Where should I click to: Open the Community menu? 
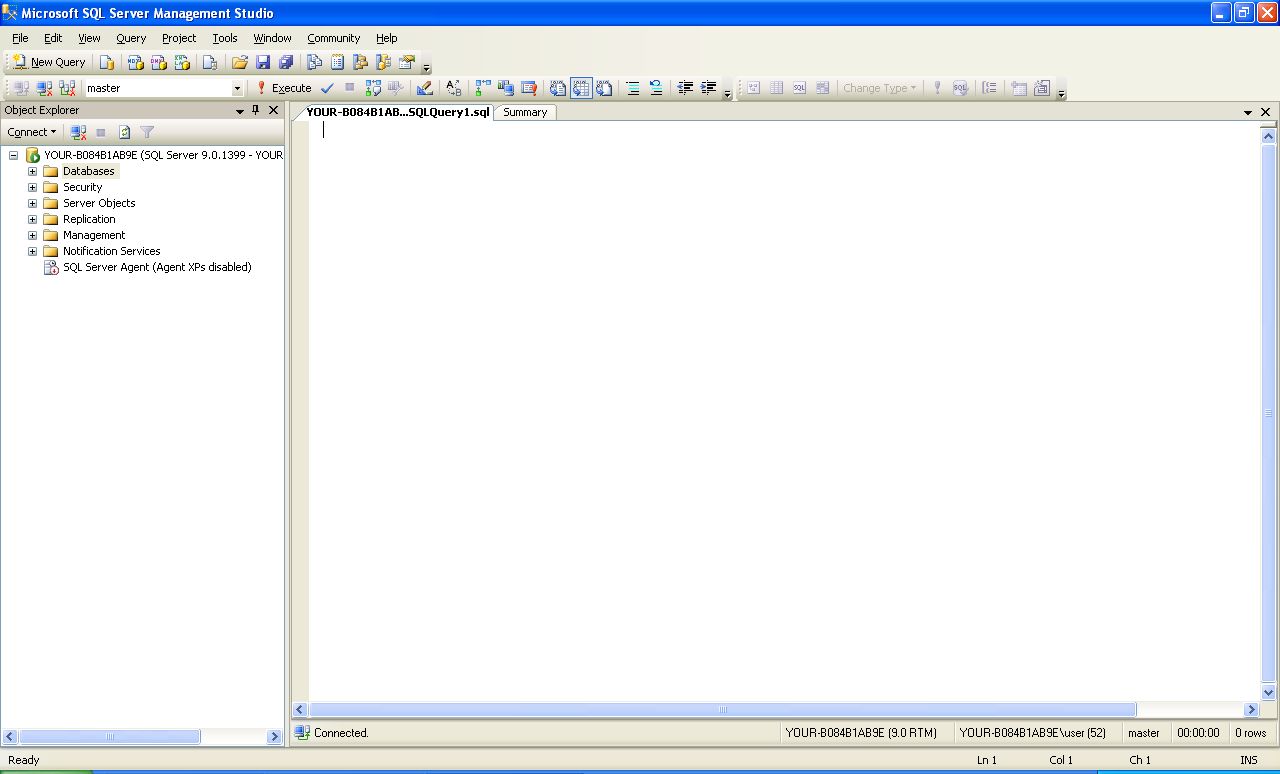click(x=333, y=38)
